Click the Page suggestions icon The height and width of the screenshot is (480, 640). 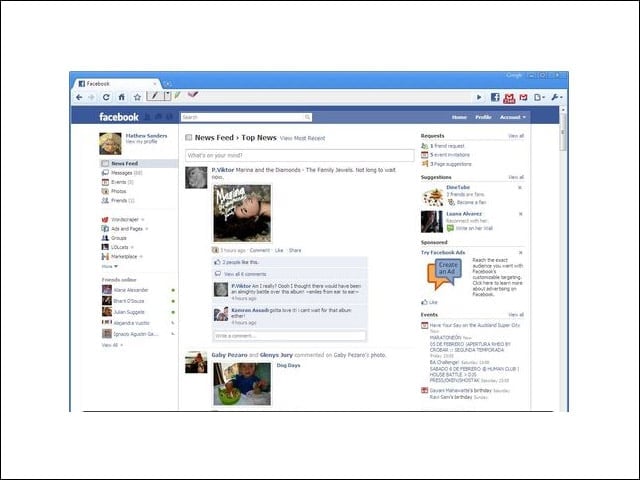424,164
